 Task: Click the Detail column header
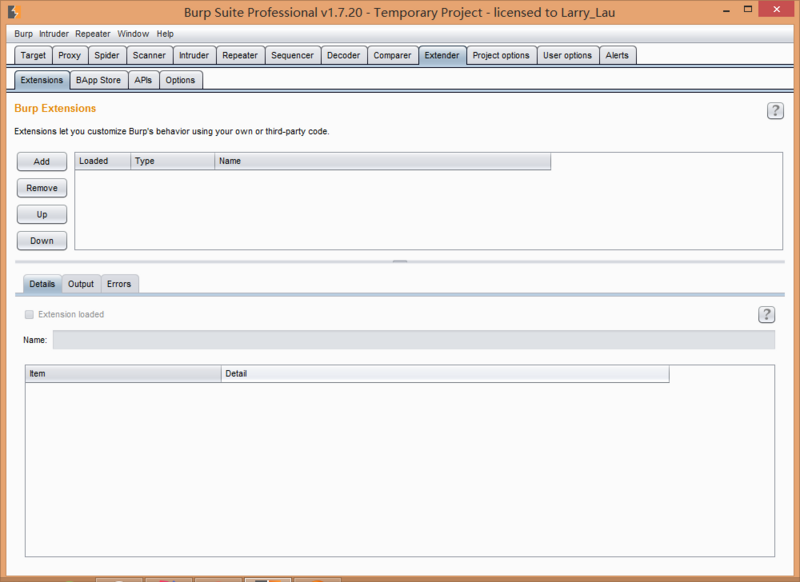[x=445, y=374]
